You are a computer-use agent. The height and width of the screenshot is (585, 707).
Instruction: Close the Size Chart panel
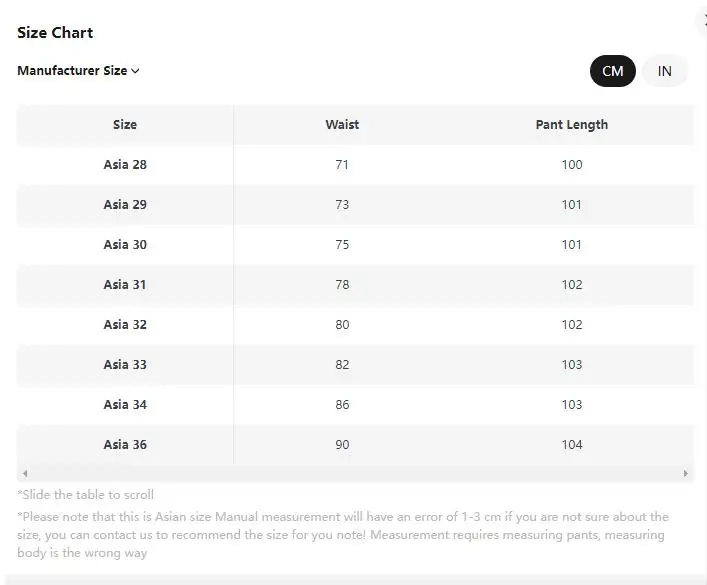click(703, 20)
